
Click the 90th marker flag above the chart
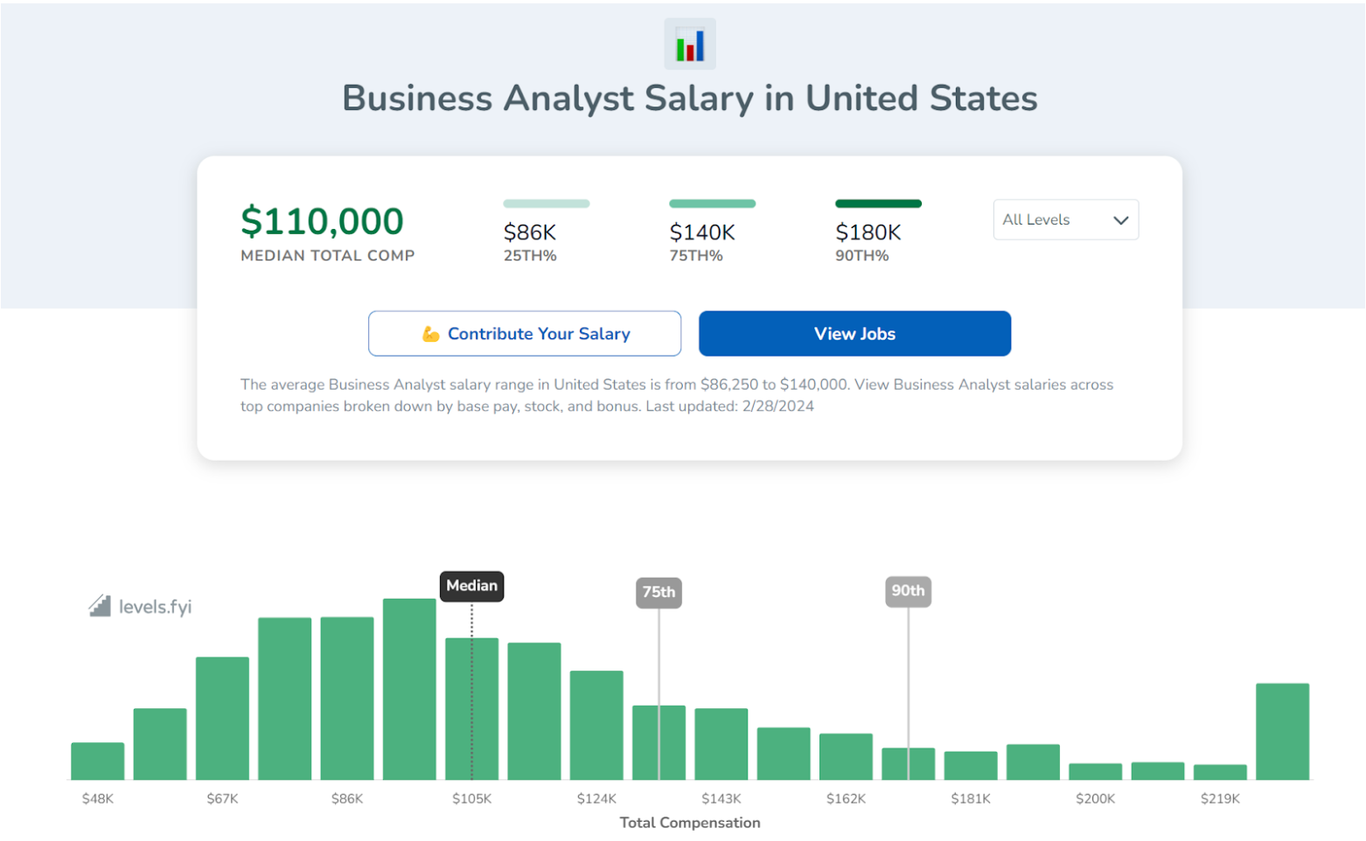908,591
